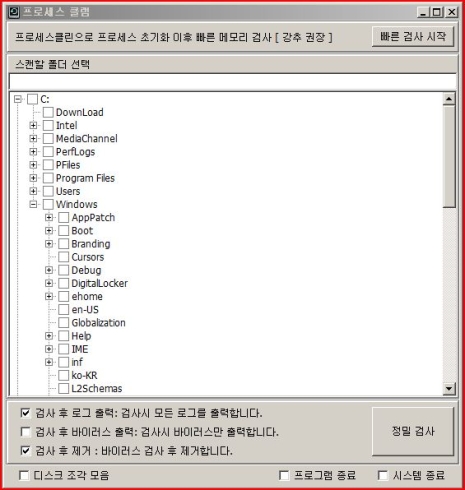Expand the Program Files folder node

[x=33, y=178]
